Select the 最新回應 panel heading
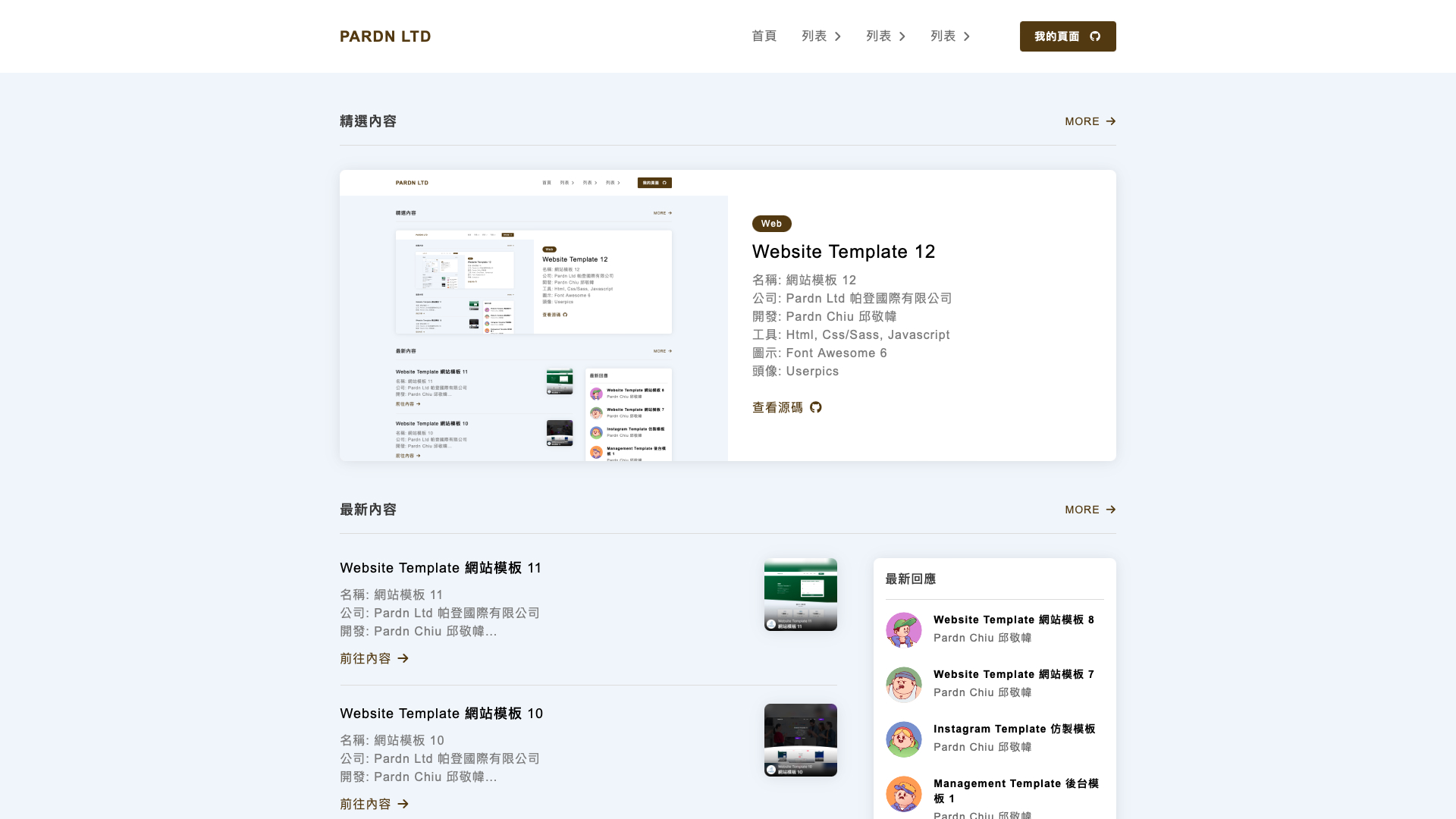 click(911, 579)
